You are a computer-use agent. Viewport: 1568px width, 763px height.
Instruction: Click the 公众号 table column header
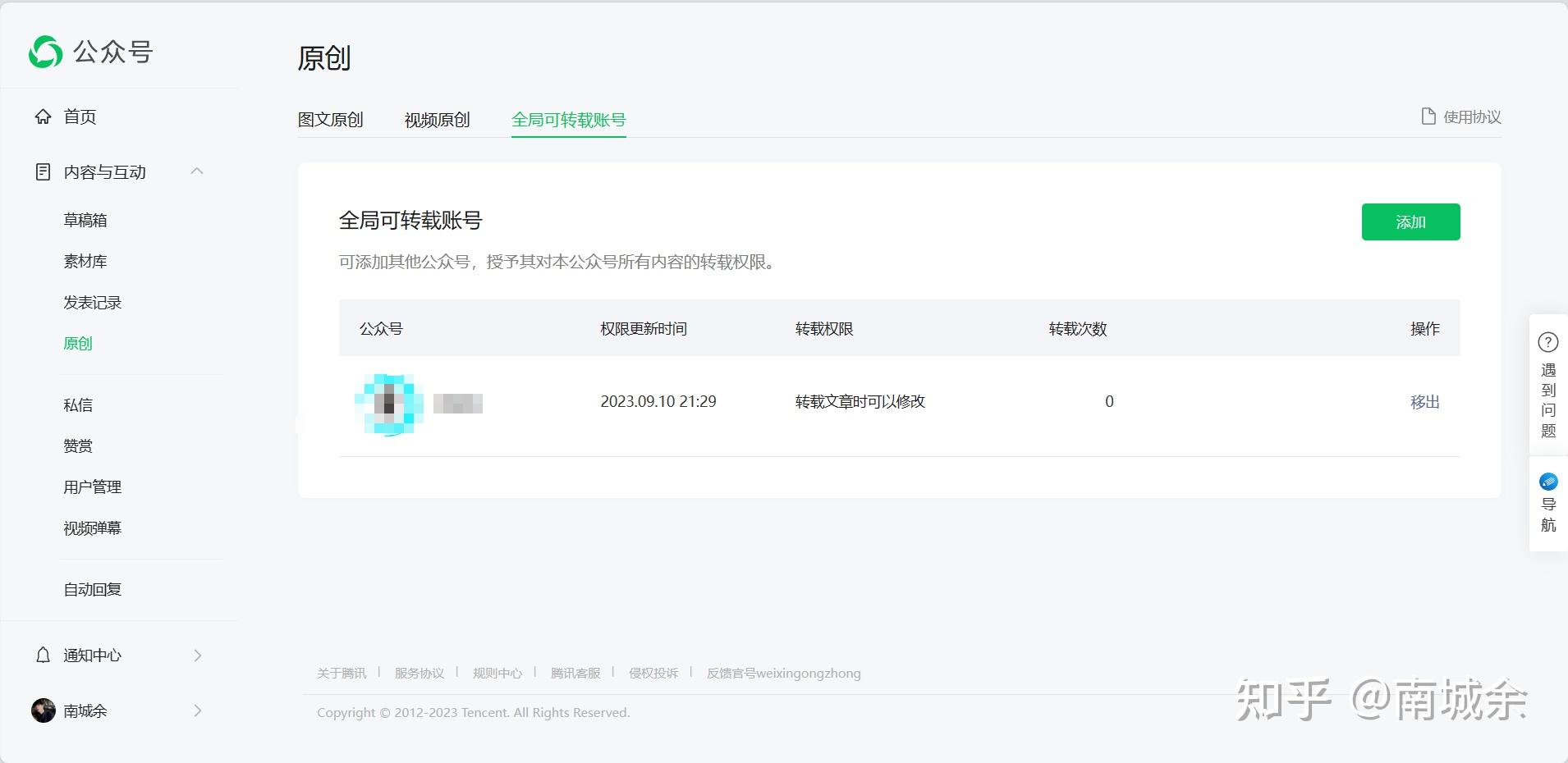click(381, 328)
